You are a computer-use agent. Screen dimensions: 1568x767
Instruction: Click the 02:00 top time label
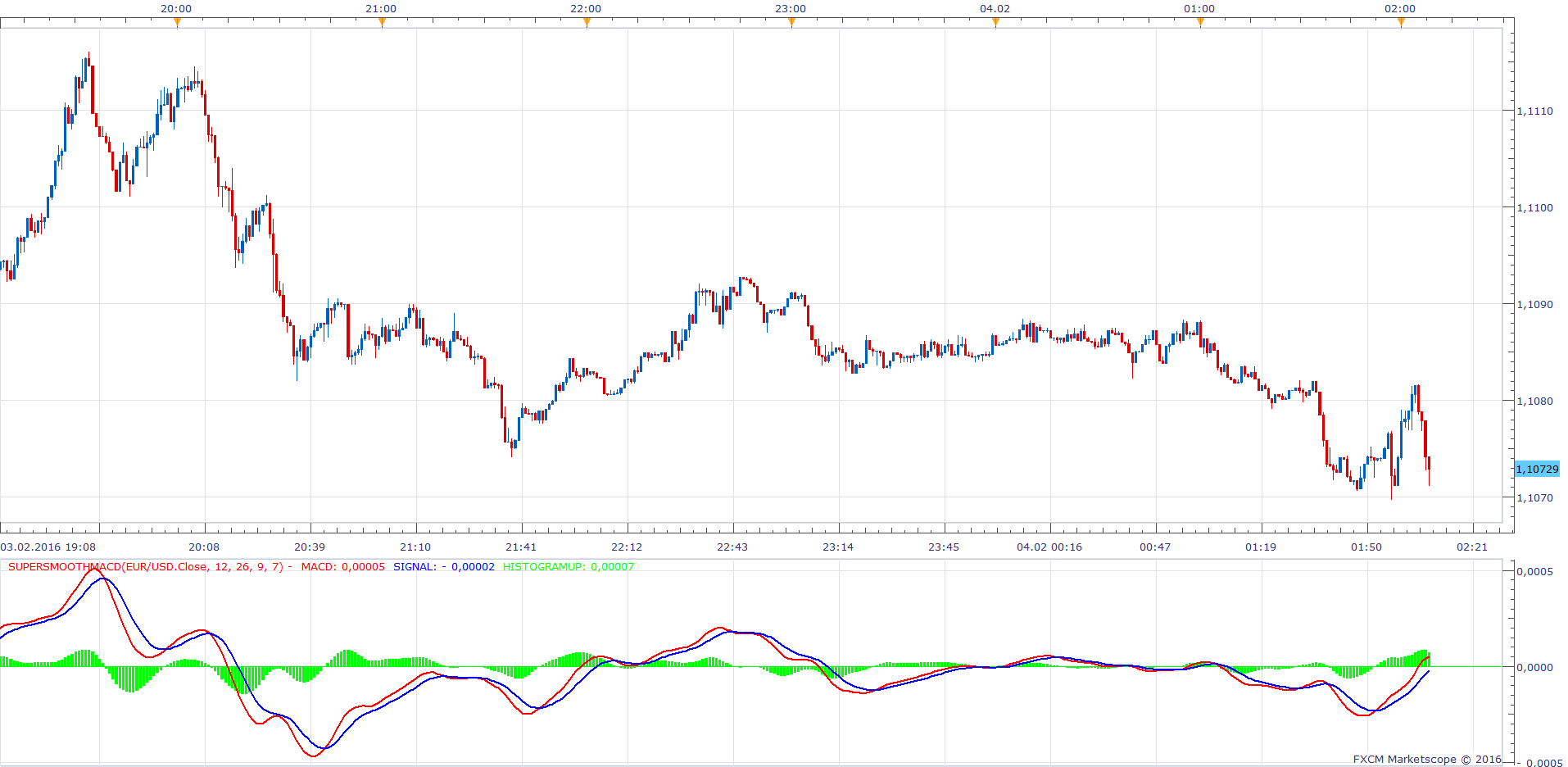1400,8
